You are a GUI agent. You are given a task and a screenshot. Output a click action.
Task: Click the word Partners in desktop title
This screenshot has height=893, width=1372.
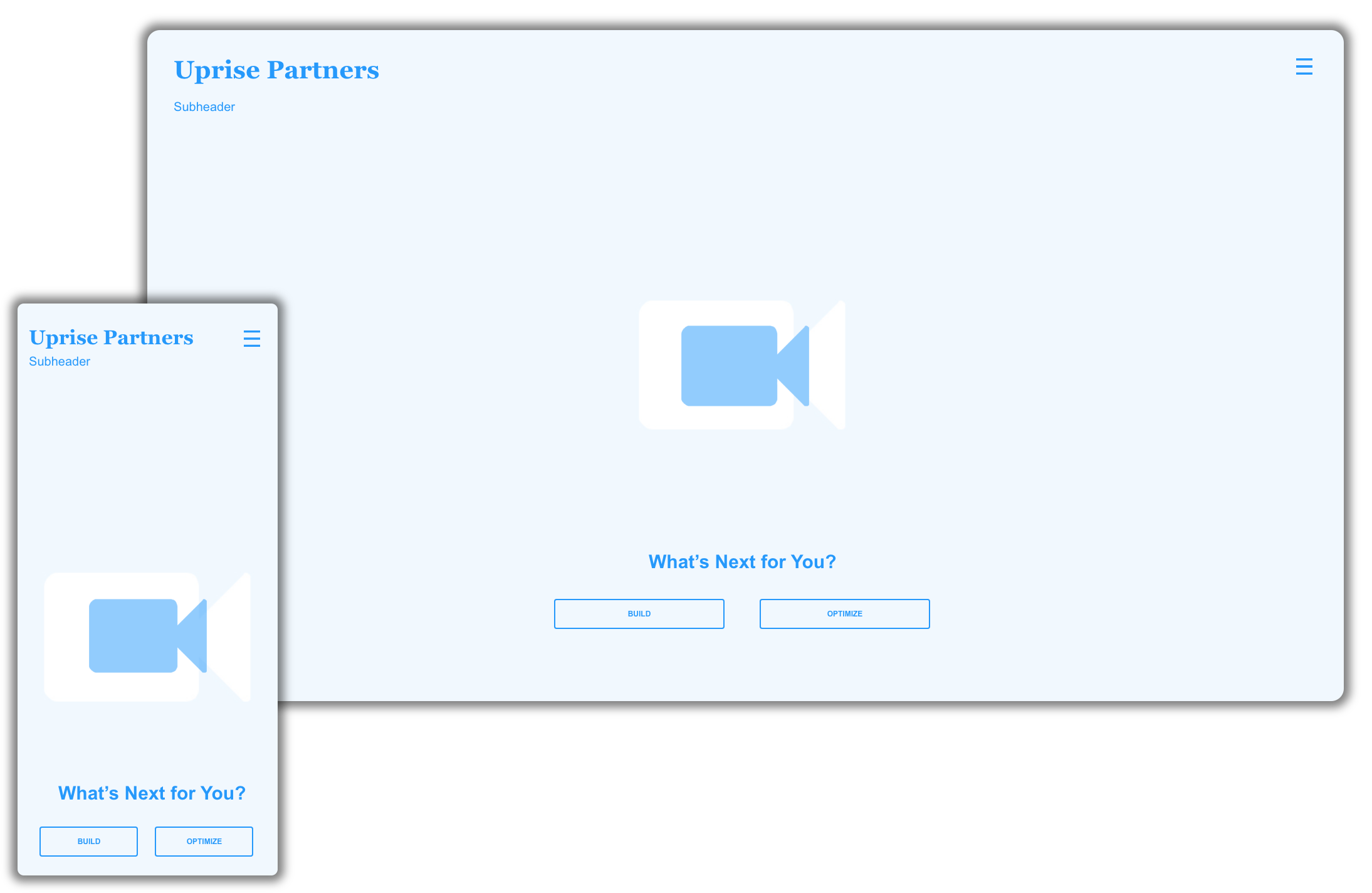tap(323, 70)
